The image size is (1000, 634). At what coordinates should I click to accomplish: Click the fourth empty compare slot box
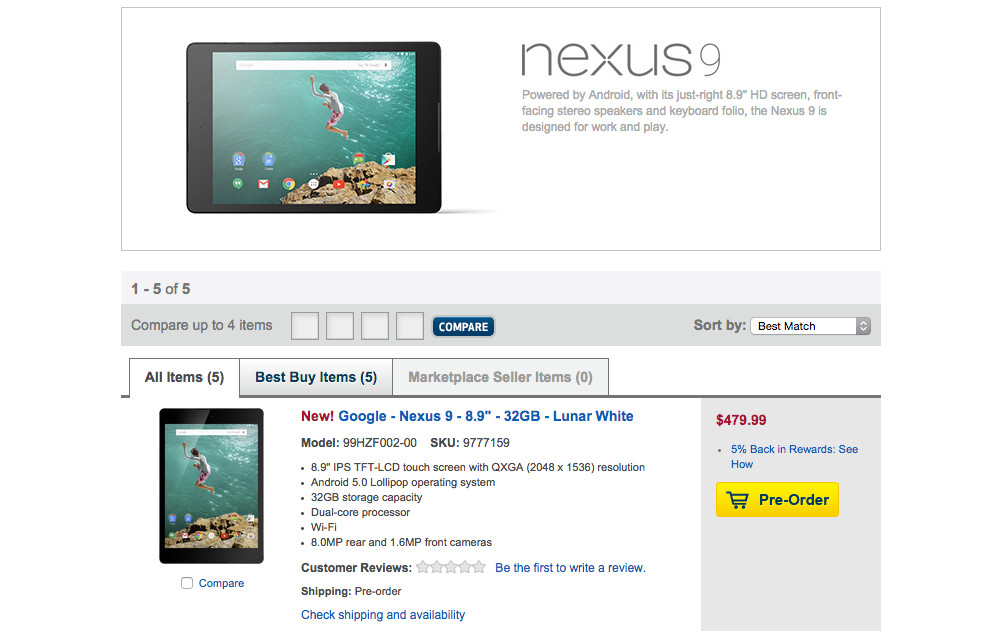click(x=410, y=326)
